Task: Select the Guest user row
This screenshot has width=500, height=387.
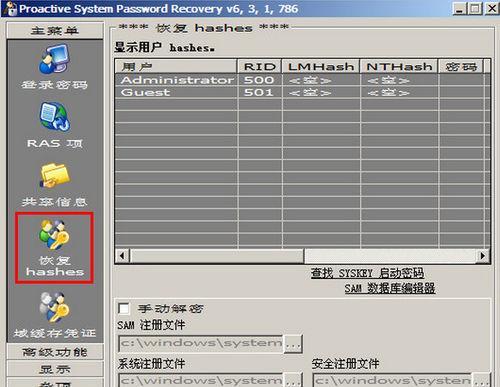Action: click(x=302, y=92)
